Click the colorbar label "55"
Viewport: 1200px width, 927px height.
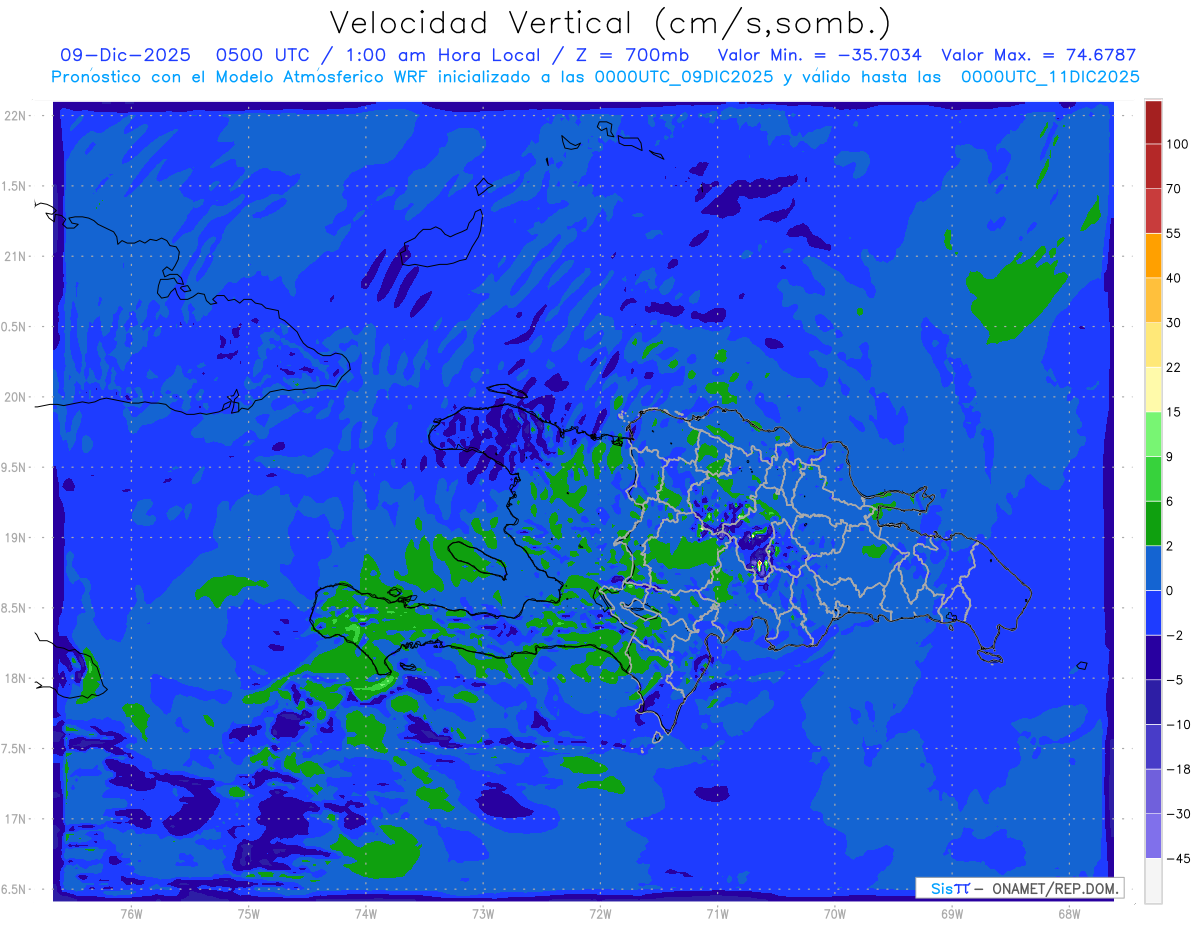tap(1174, 233)
